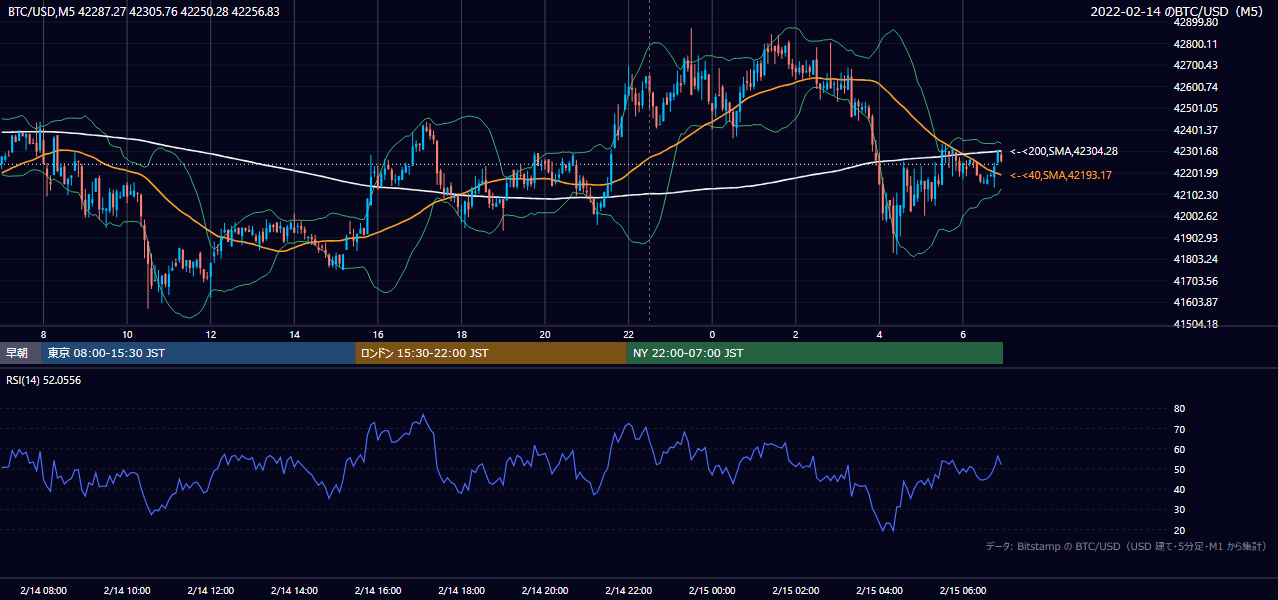Viewport: 1278px width, 600px height.
Task: Click the ロンドン 15:30-22:00 JST session bar
Action: click(x=491, y=353)
